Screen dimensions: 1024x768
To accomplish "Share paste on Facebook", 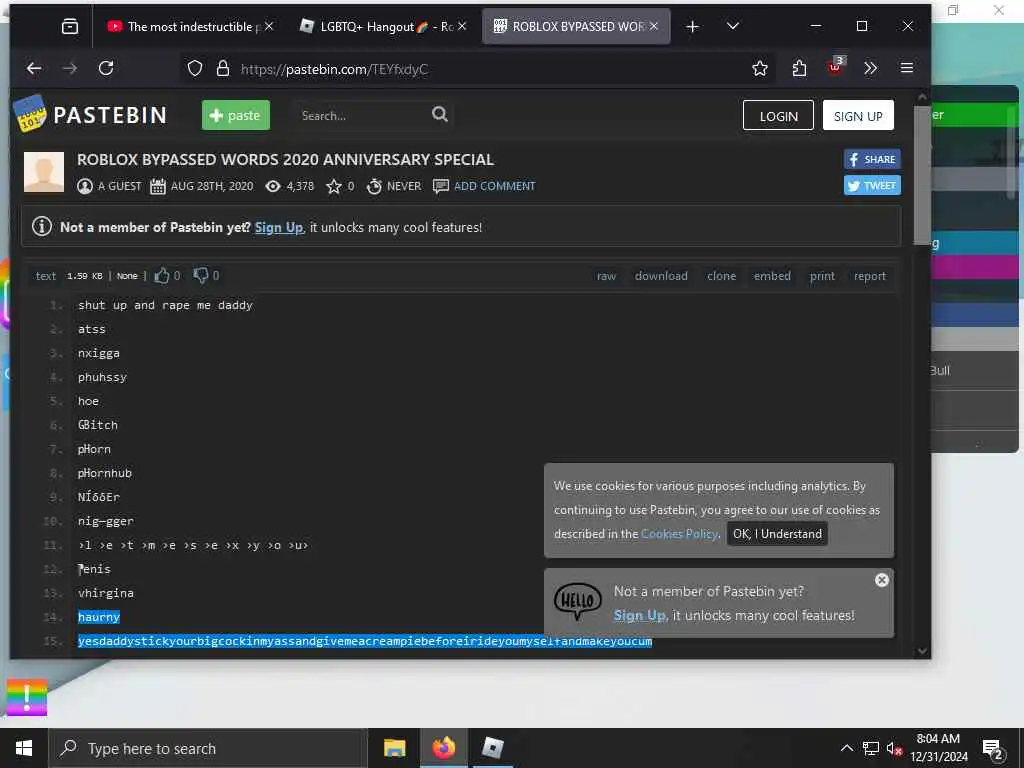I will pyautogui.click(x=872, y=159).
